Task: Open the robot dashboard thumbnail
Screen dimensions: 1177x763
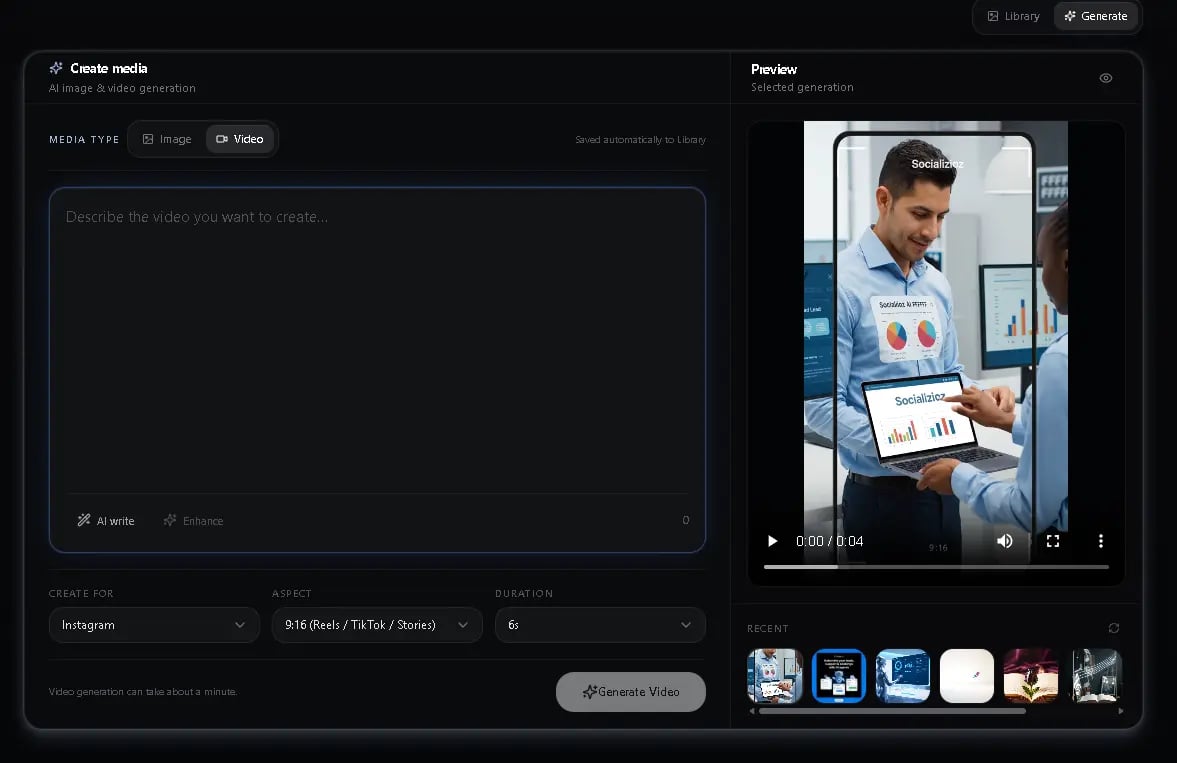Action: [902, 676]
